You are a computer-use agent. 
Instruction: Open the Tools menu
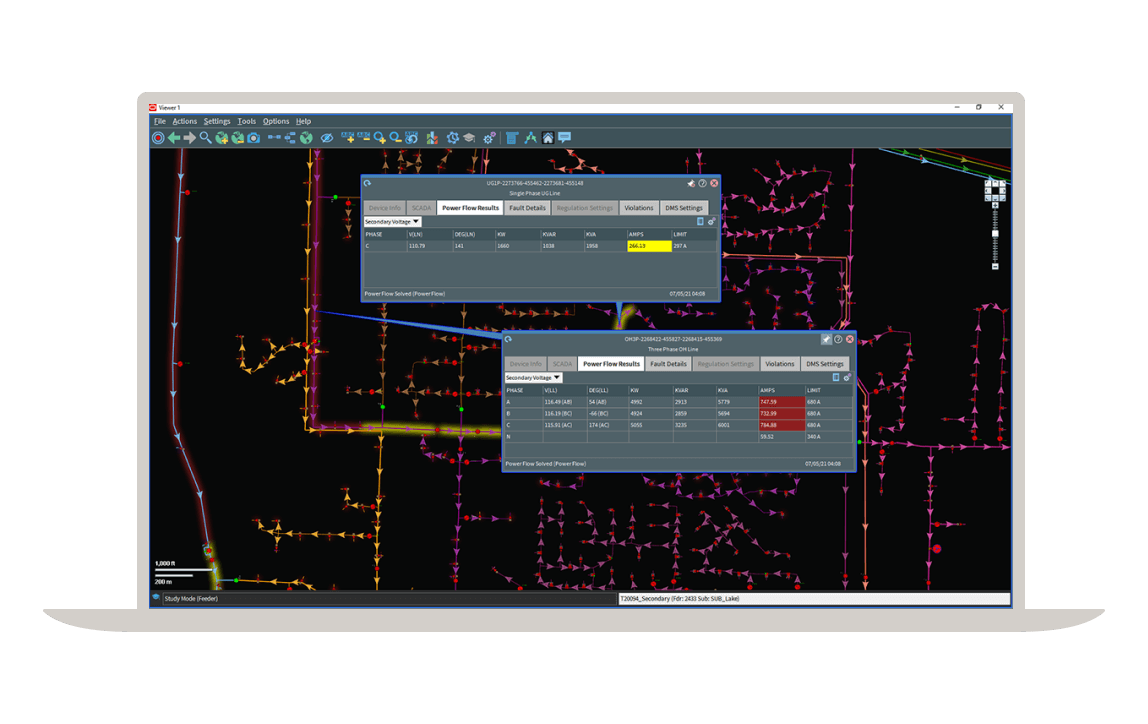[247, 122]
